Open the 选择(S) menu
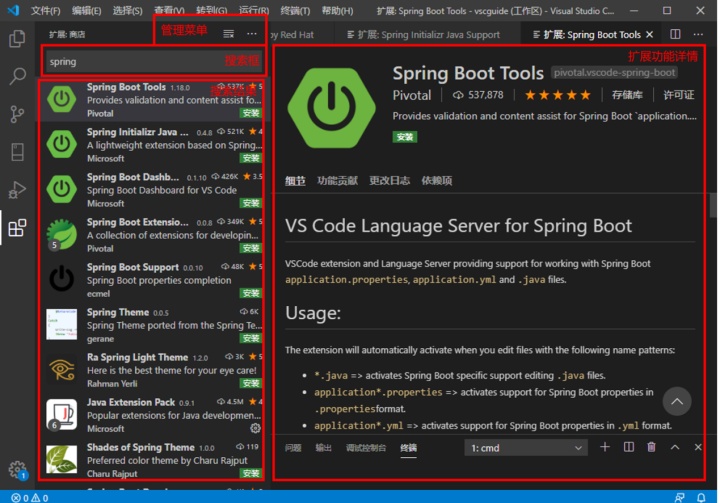Screen dimensions: 720x503 coord(127,11)
